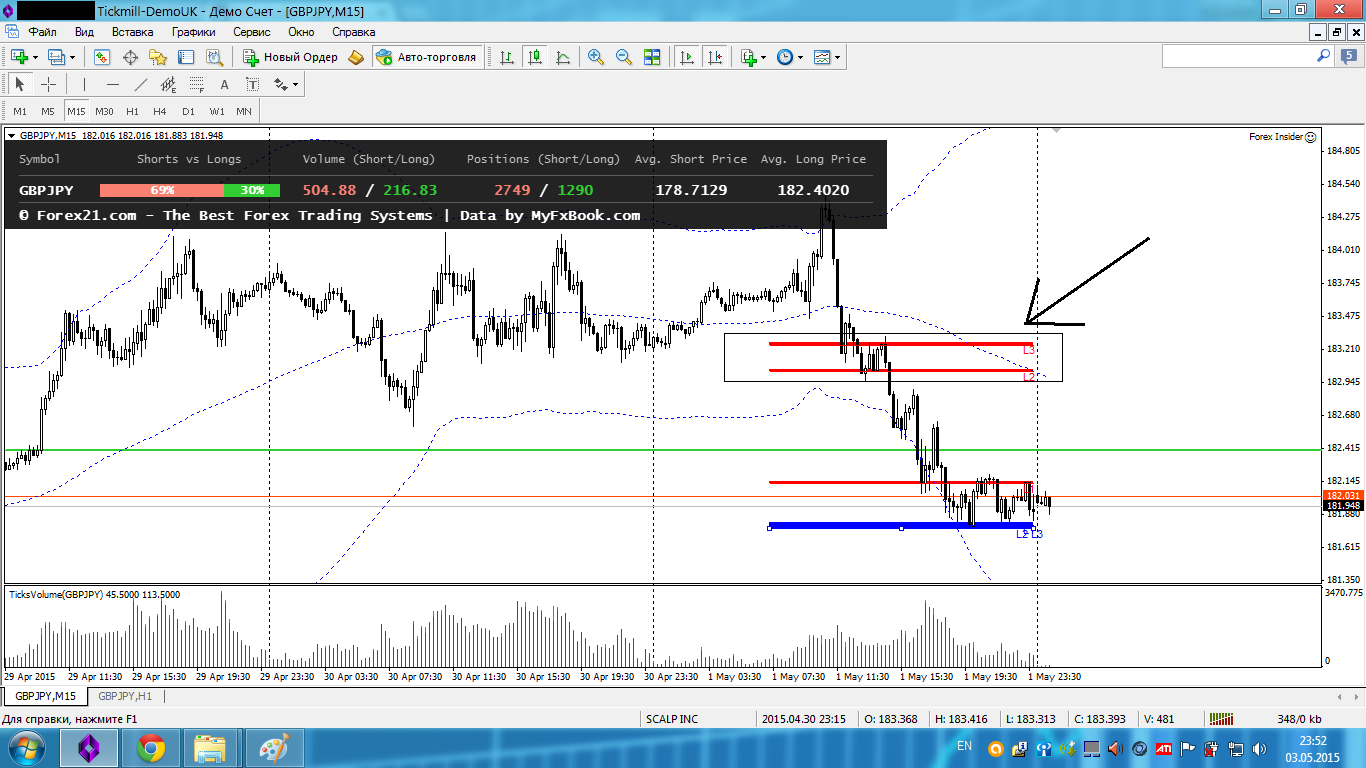Toggle the Авто-торговля button
The width and height of the screenshot is (1366, 768).
tap(428, 57)
